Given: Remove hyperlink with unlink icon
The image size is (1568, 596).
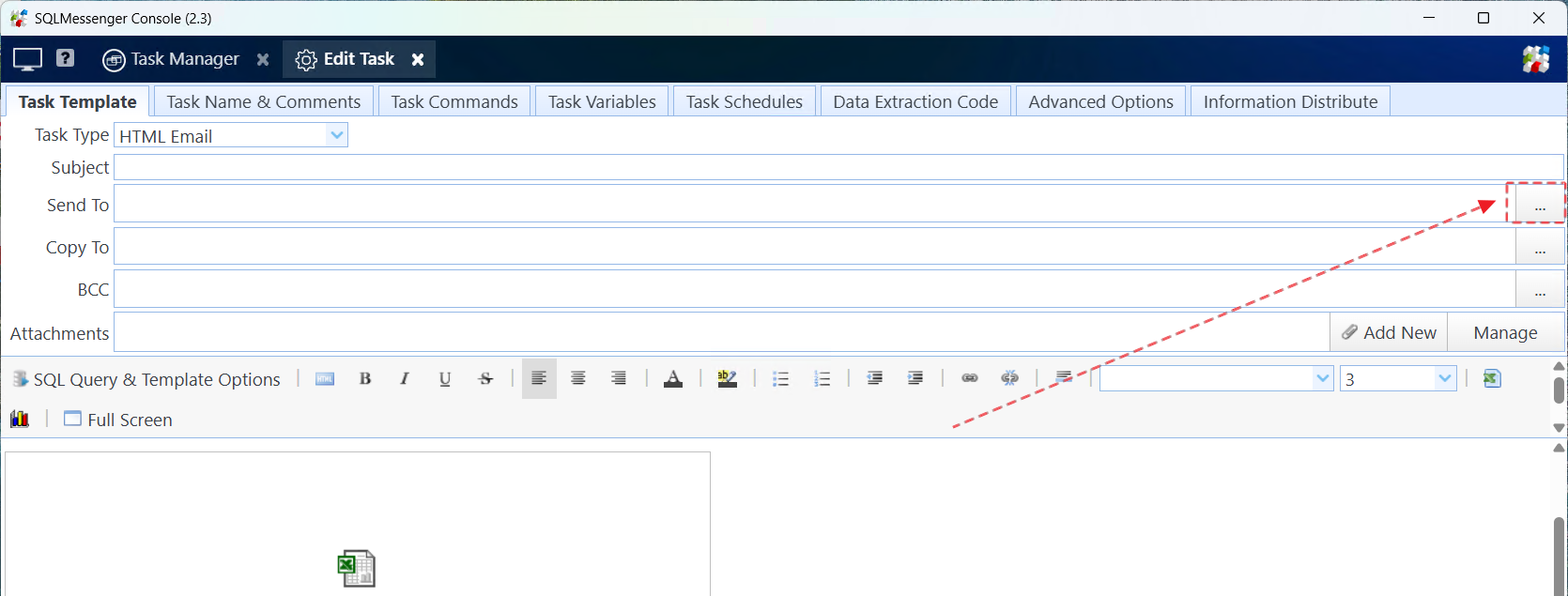Looking at the screenshot, I should click(1010, 378).
